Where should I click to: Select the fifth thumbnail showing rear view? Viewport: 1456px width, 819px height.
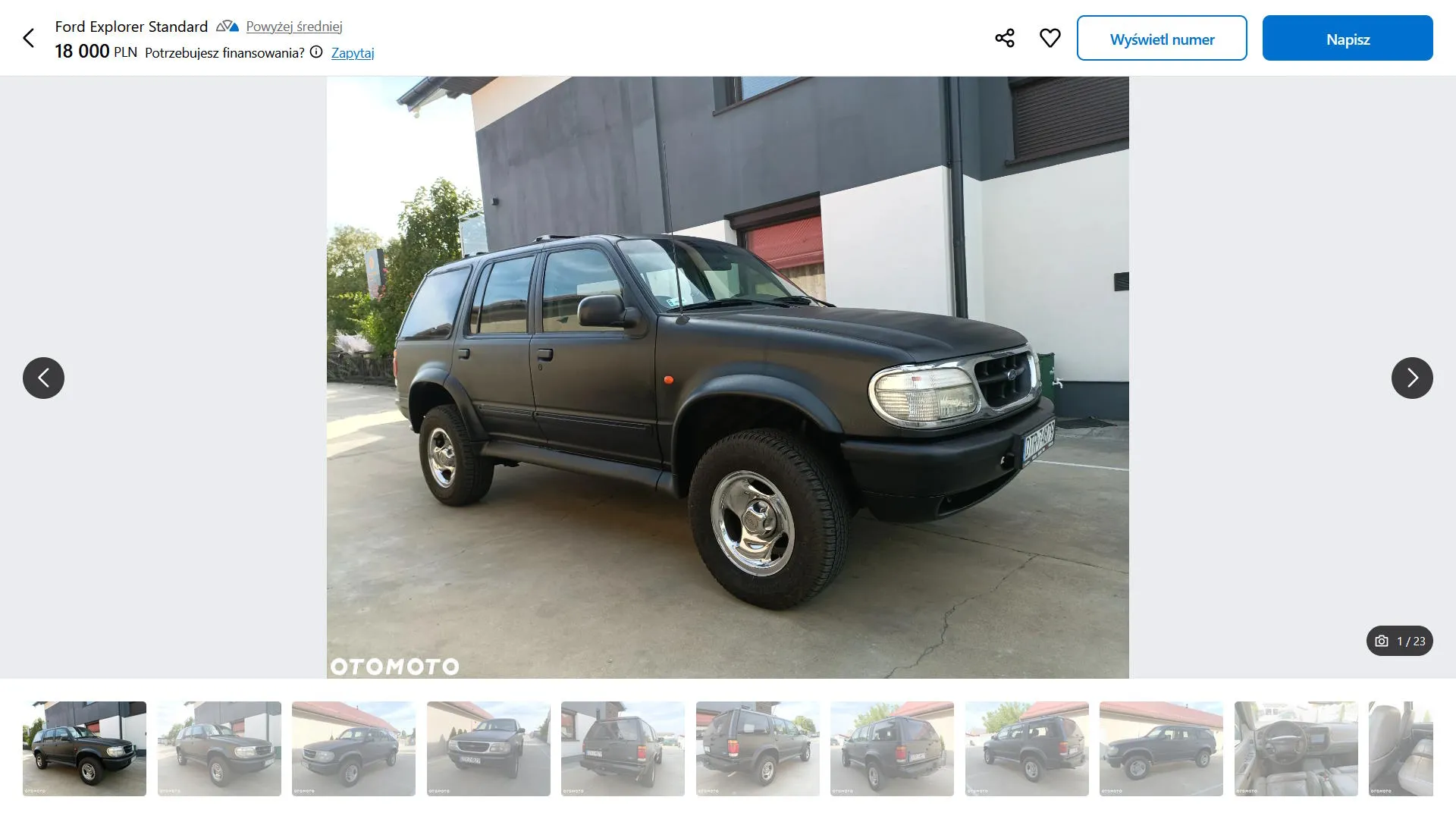[x=623, y=748]
